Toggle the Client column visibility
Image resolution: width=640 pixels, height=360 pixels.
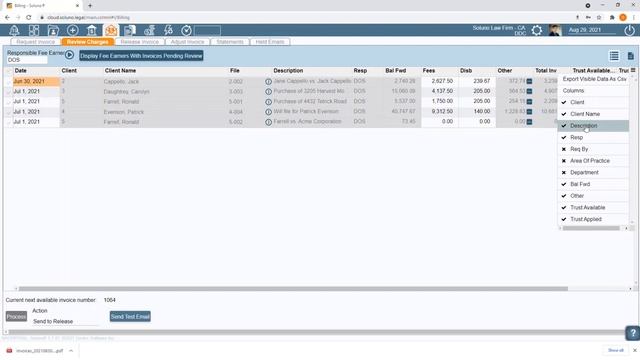(593, 102)
